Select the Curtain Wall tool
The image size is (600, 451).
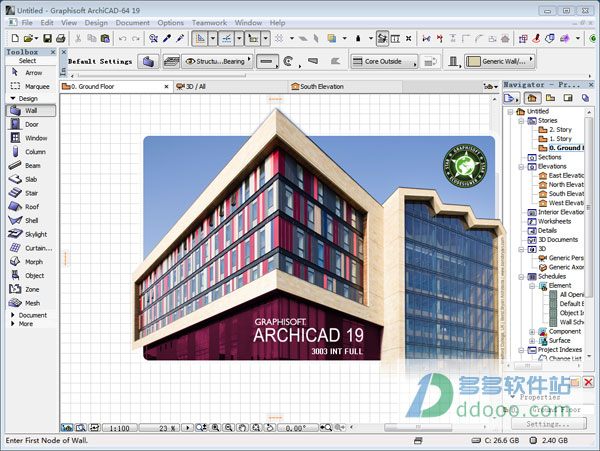[31, 248]
